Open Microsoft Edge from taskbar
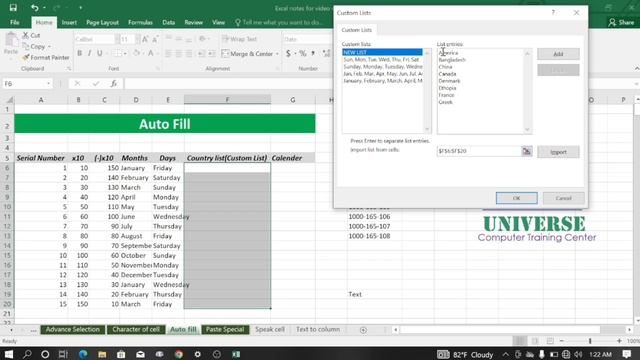The height and width of the screenshot is (360, 640). click(83, 354)
